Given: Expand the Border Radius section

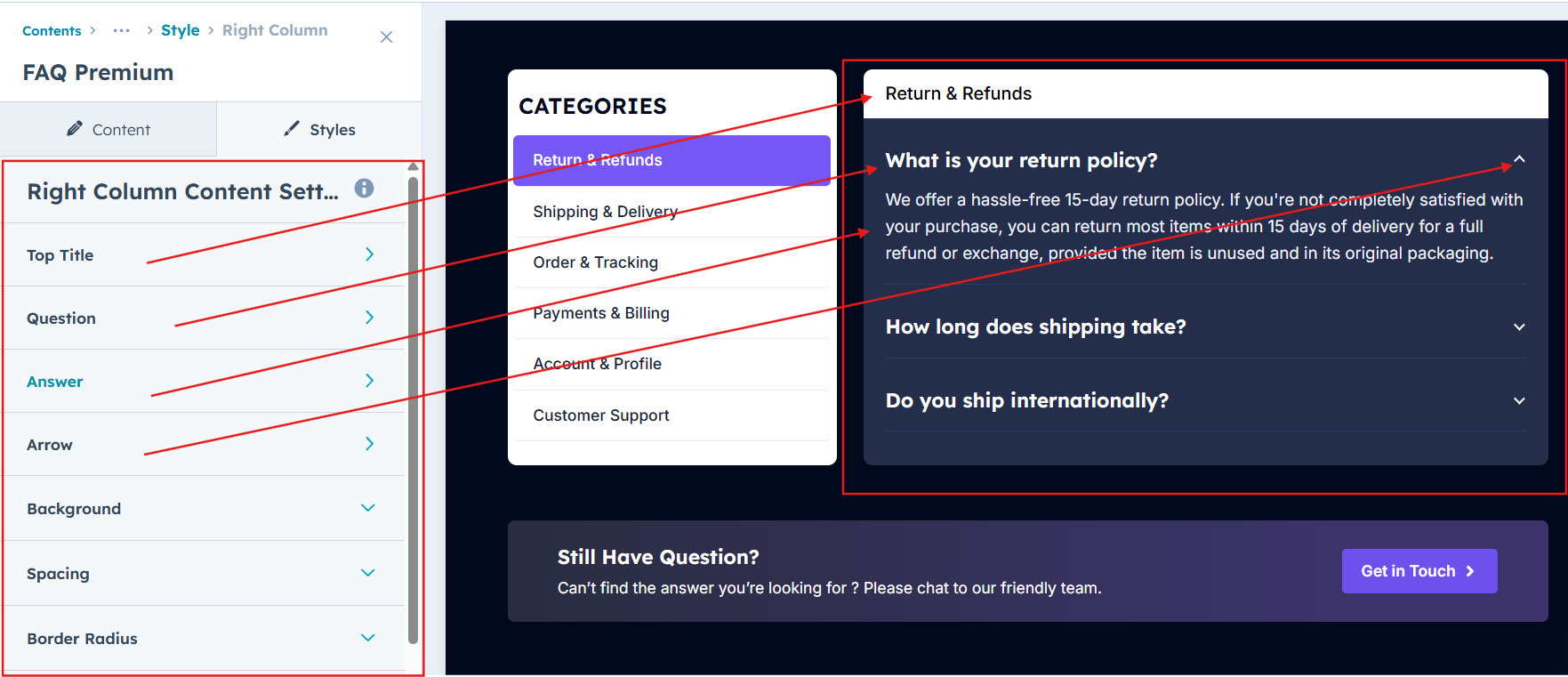Looking at the screenshot, I should point(368,638).
